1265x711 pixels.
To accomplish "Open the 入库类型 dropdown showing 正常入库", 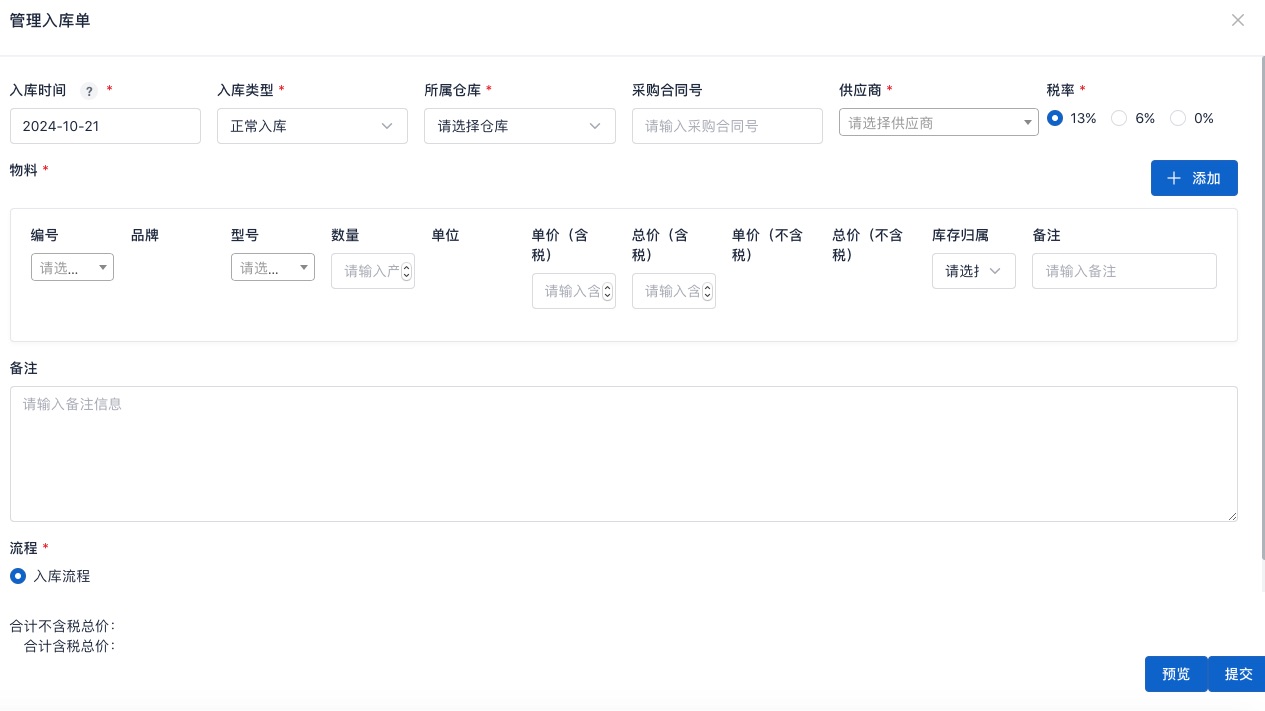I will (x=312, y=126).
